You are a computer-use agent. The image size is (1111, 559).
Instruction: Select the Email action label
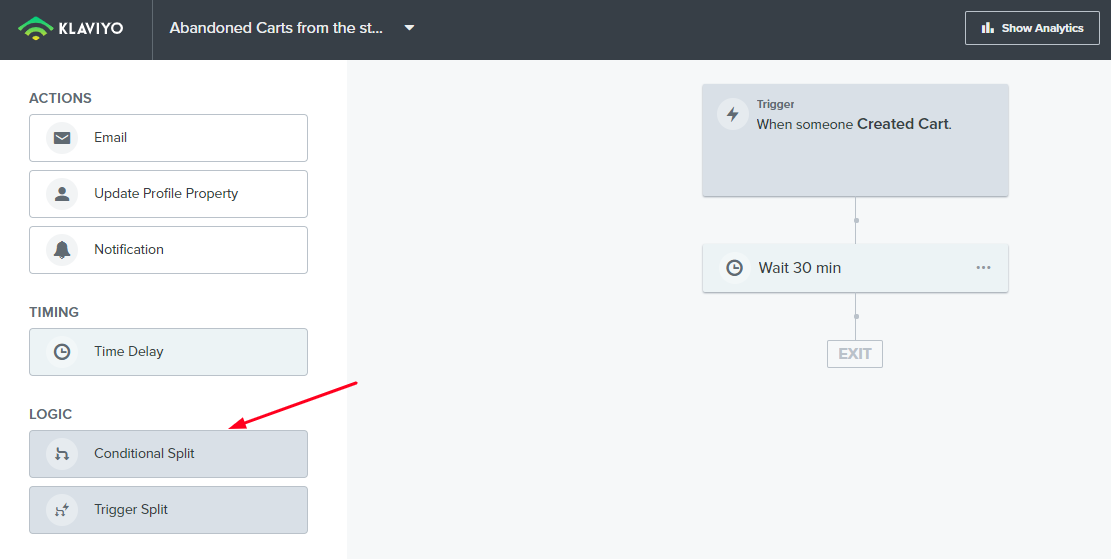[111, 137]
